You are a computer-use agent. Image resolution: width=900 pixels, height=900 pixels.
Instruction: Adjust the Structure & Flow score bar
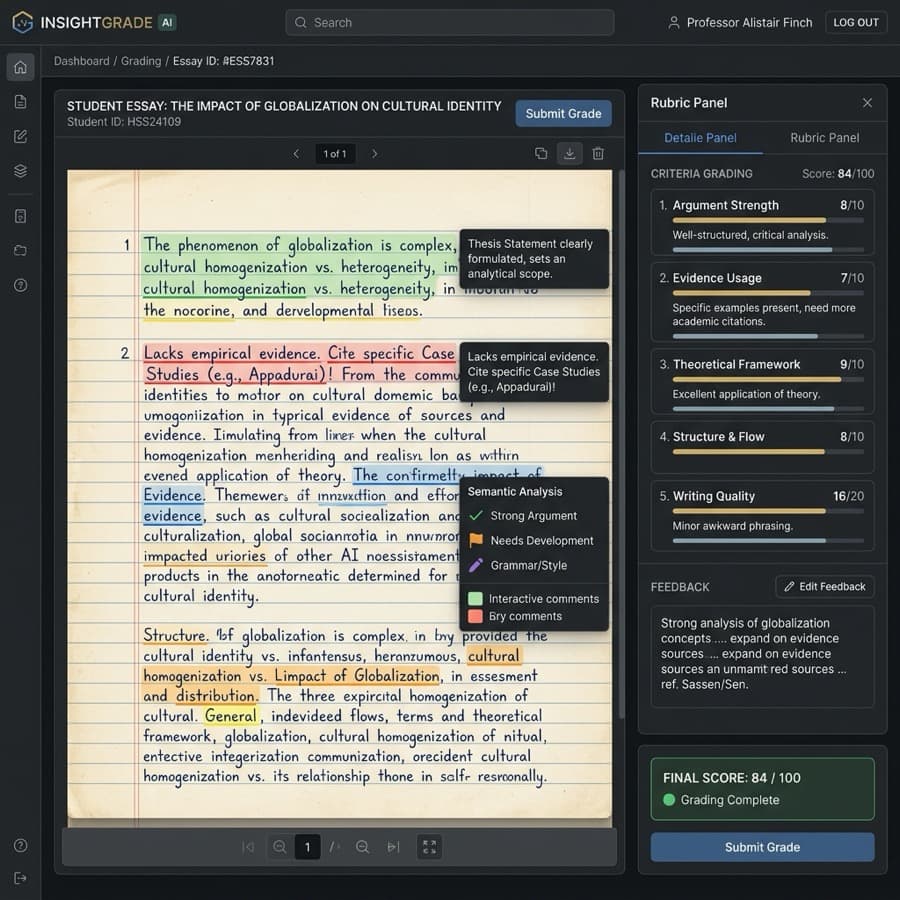768,451
